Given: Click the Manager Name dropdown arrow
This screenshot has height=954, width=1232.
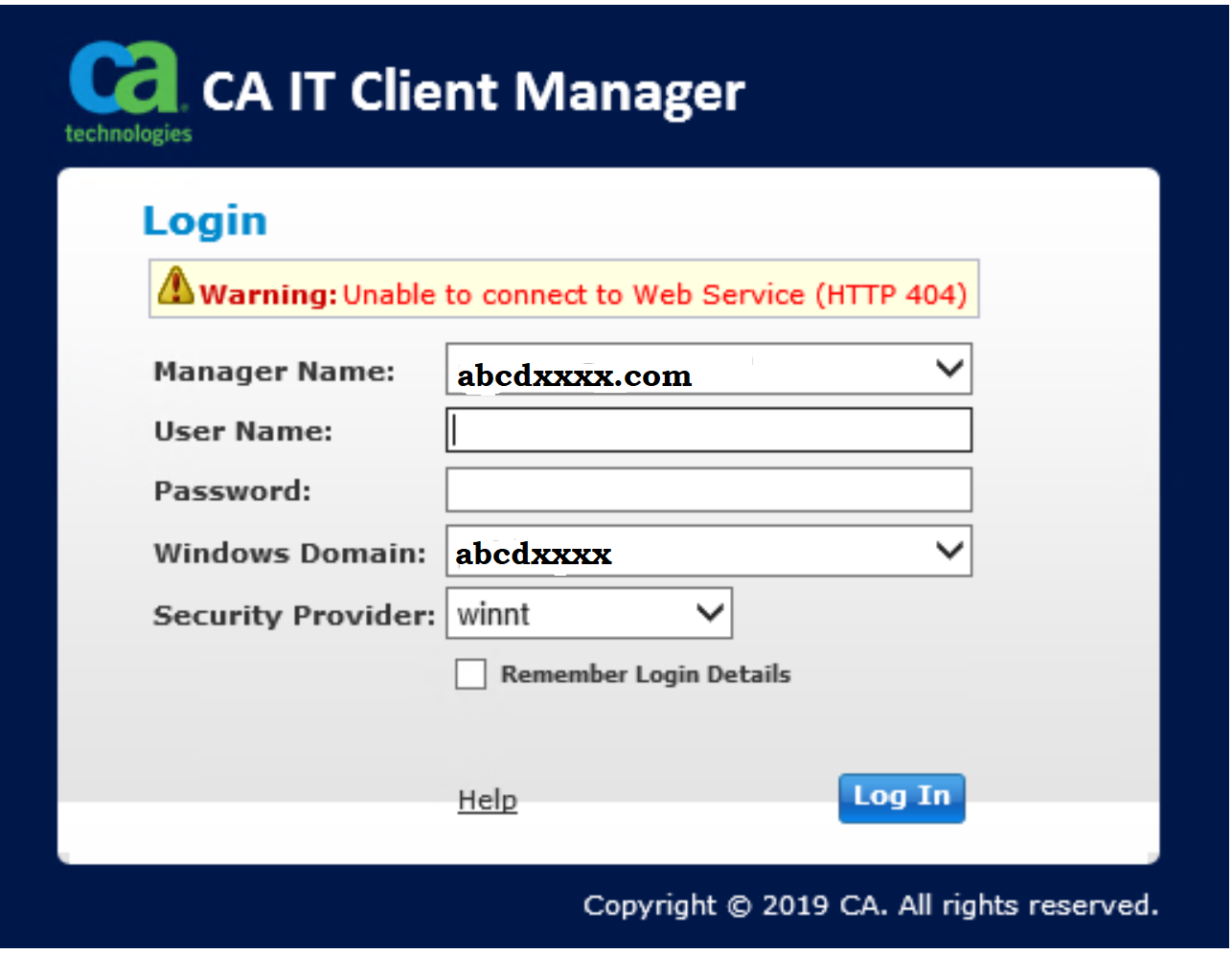Looking at the screenshot, I should click(x=948, y=369).
